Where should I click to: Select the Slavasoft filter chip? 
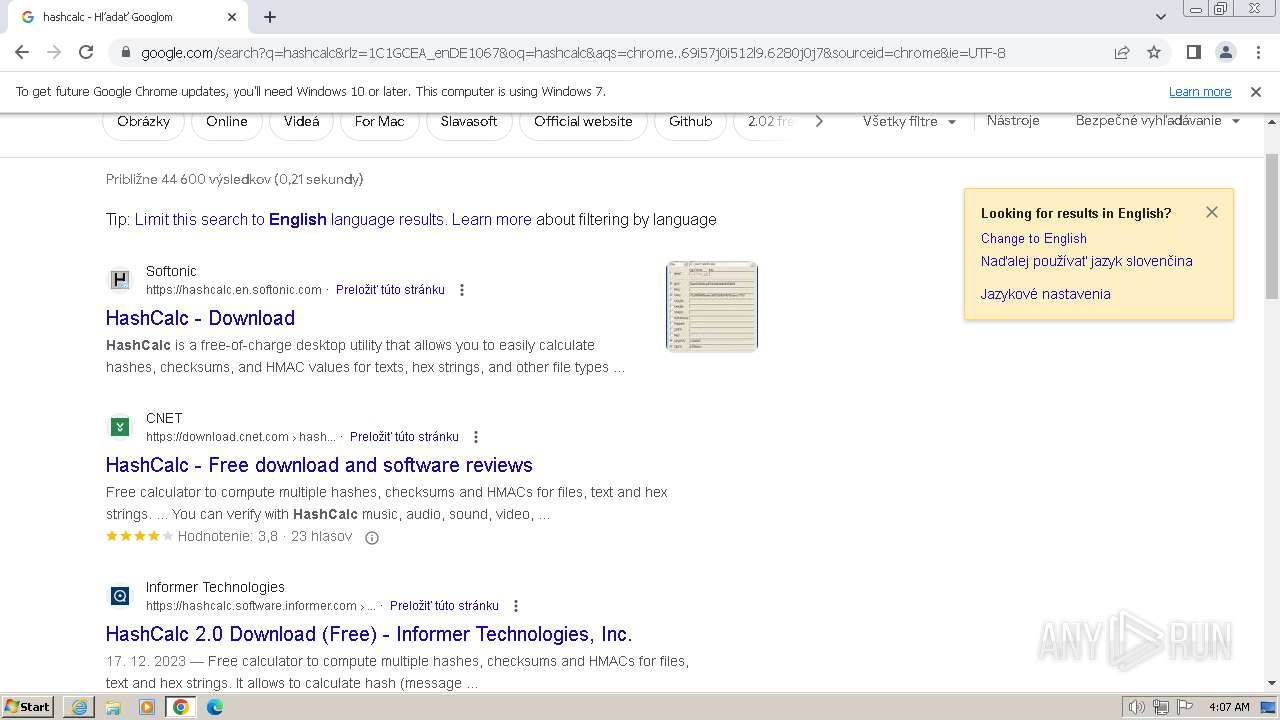469,121
